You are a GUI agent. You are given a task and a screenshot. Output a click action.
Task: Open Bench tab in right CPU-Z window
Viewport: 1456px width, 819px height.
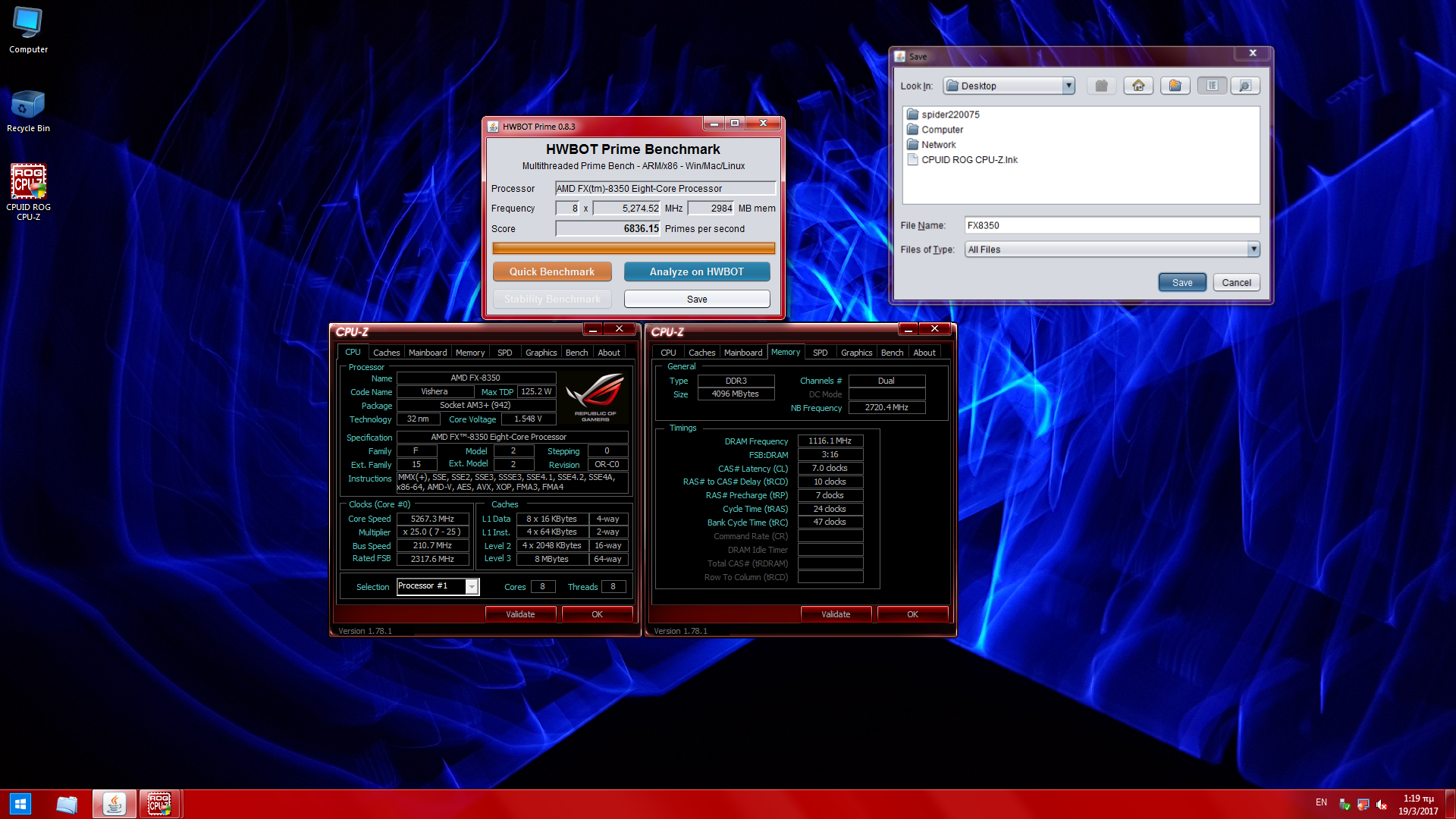pyautogui.click(x=892, y=353)
